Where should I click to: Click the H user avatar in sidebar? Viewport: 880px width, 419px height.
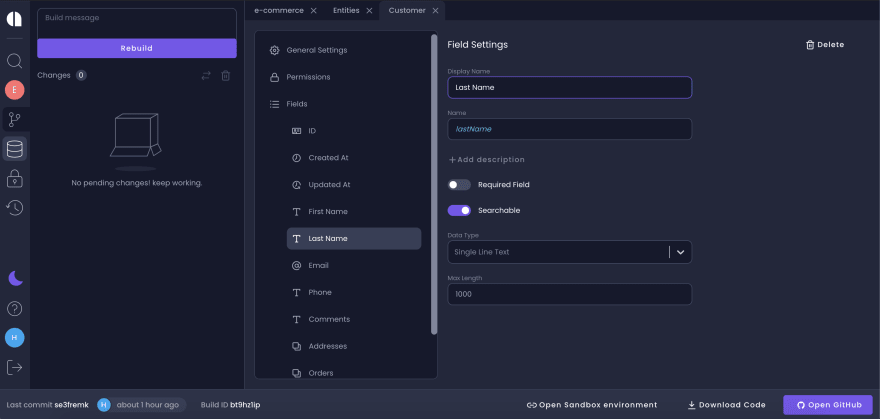[15, 338]
